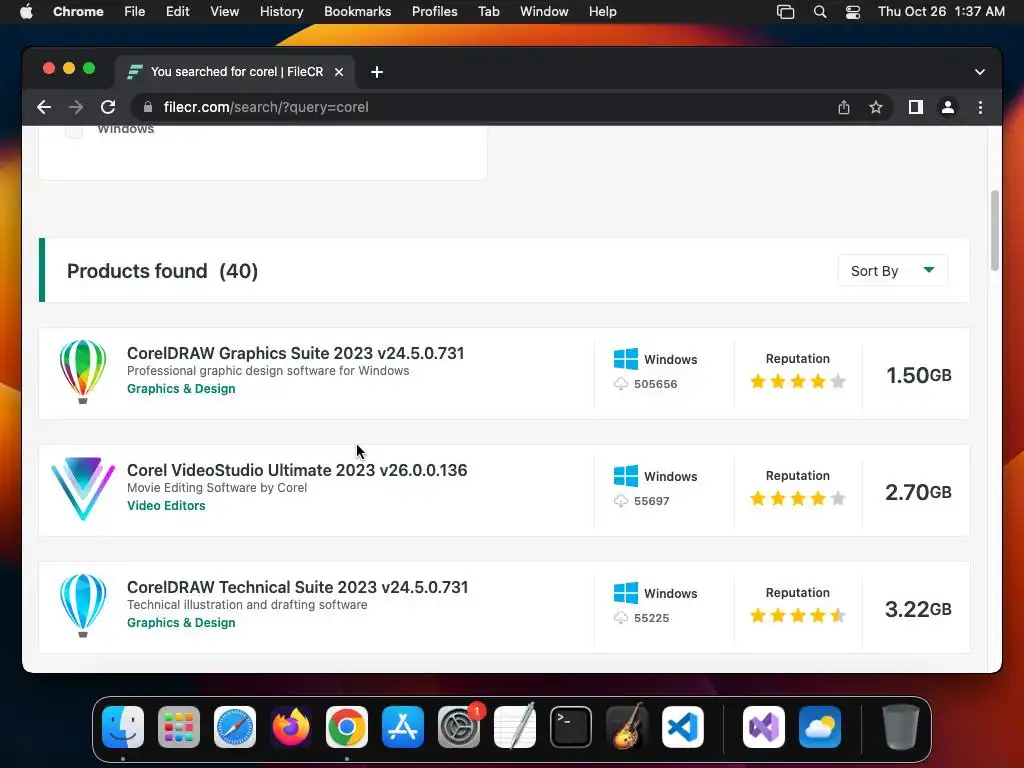Open Chrome's three-dot menu
1024x768 pixels.
980,107
